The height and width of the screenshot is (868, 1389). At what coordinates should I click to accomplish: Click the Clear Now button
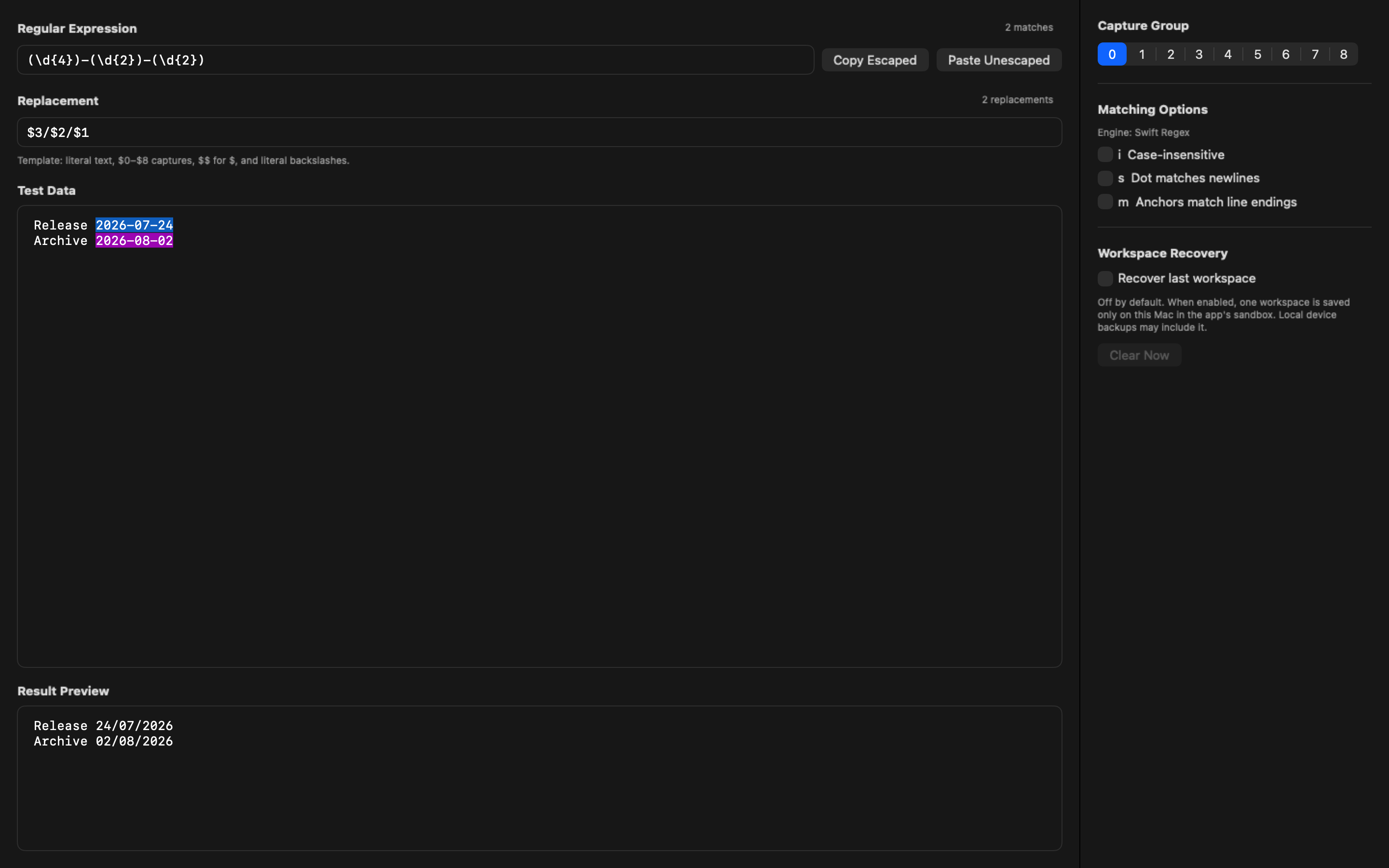pyautogui.click(x=1139, y=355)
